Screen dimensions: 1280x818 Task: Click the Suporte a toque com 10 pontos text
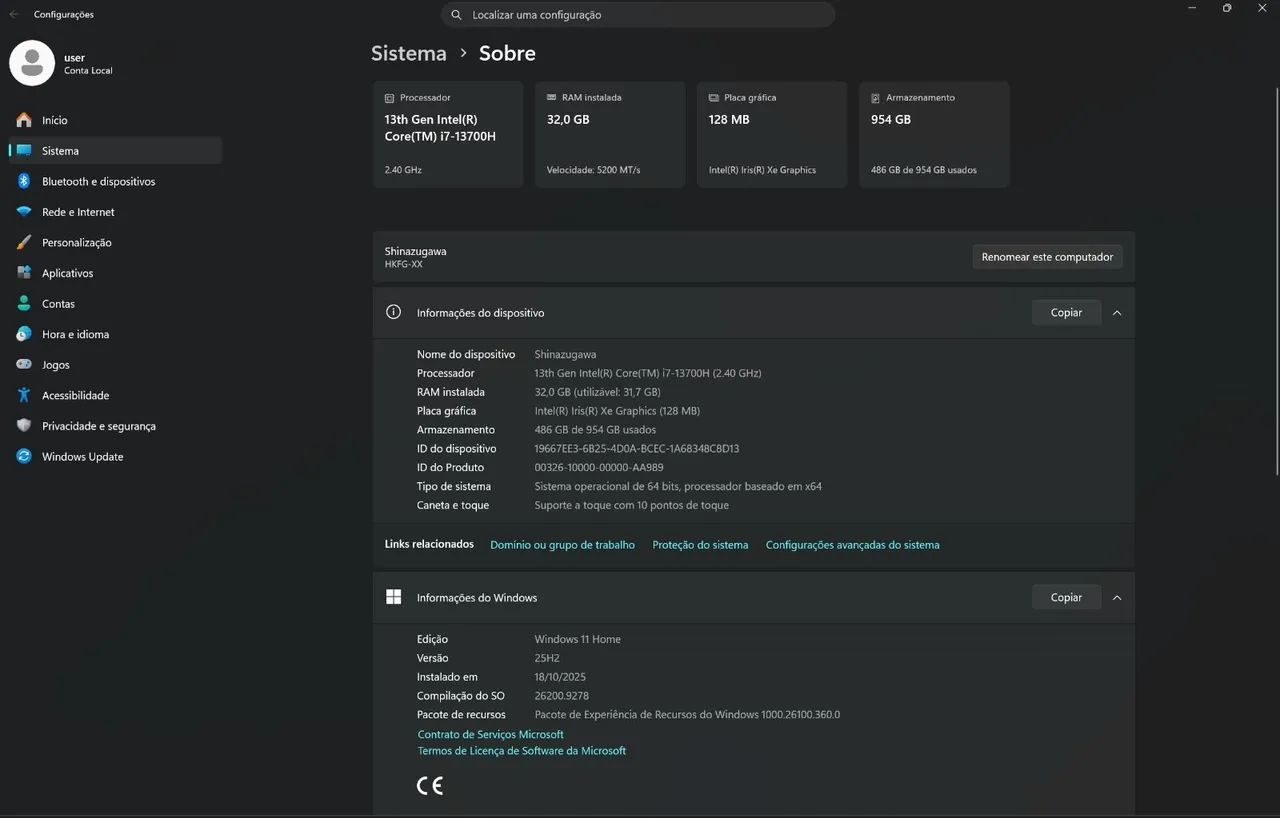632,505
